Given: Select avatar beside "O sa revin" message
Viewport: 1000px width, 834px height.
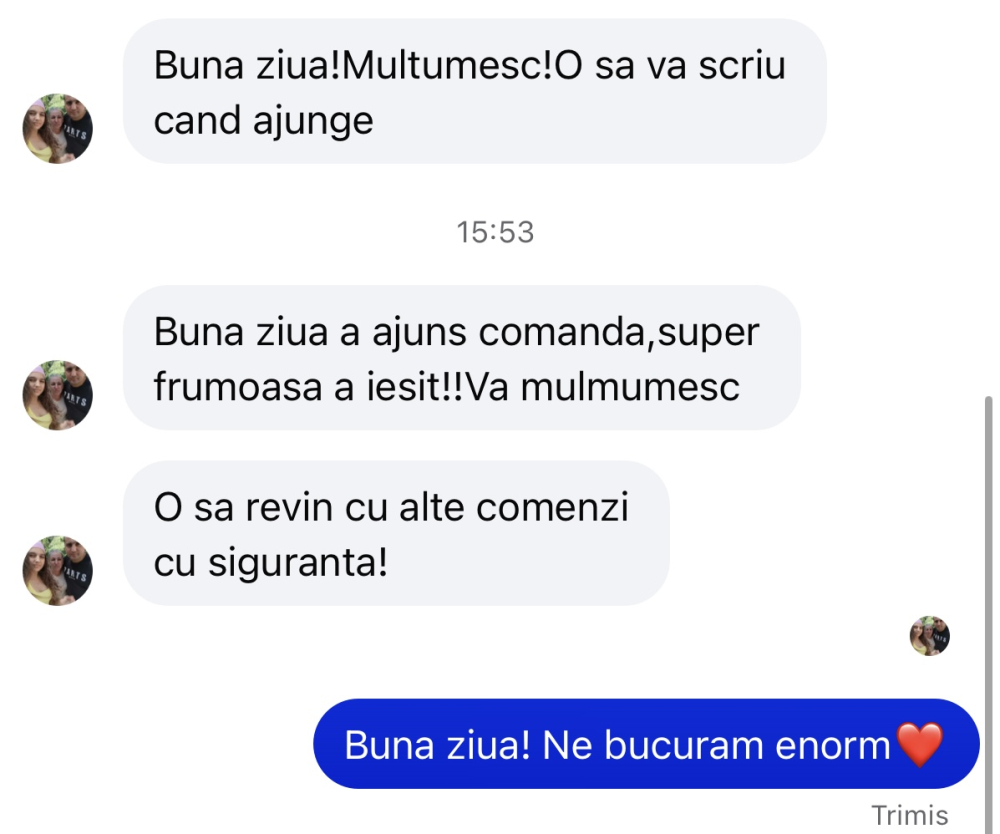Looking at the screenshot, I should [x=57, y=570].
